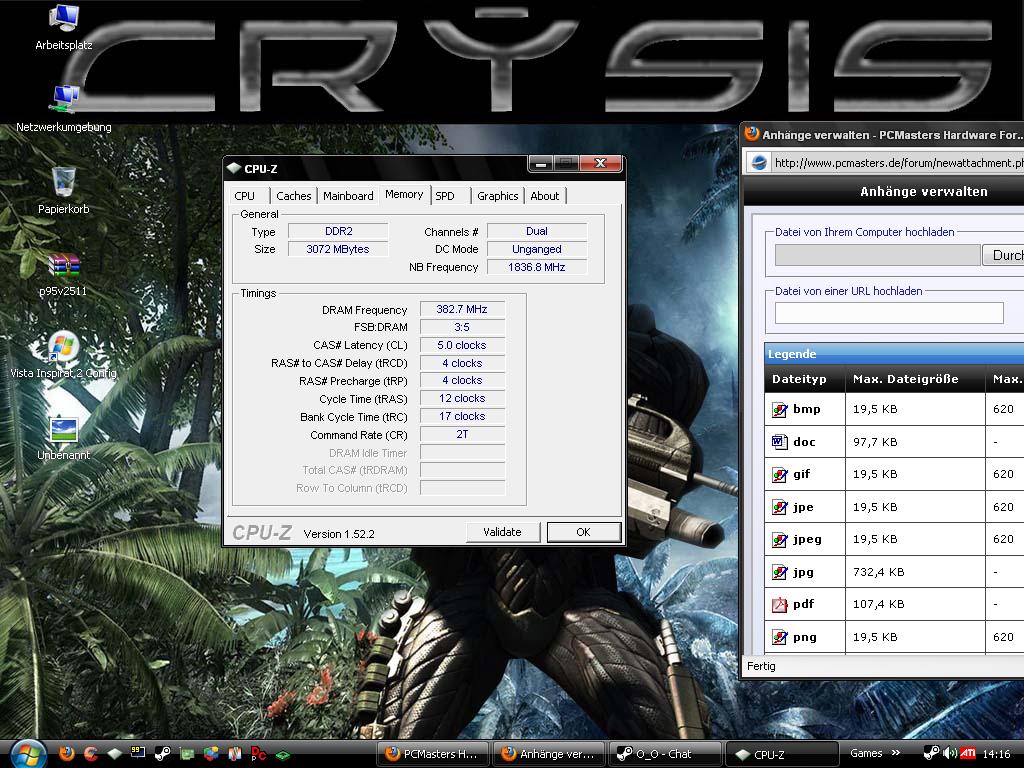1024x768 pixels.
Task: Click the multicolored cubes quick launch icon
Action: coord(211,754)
